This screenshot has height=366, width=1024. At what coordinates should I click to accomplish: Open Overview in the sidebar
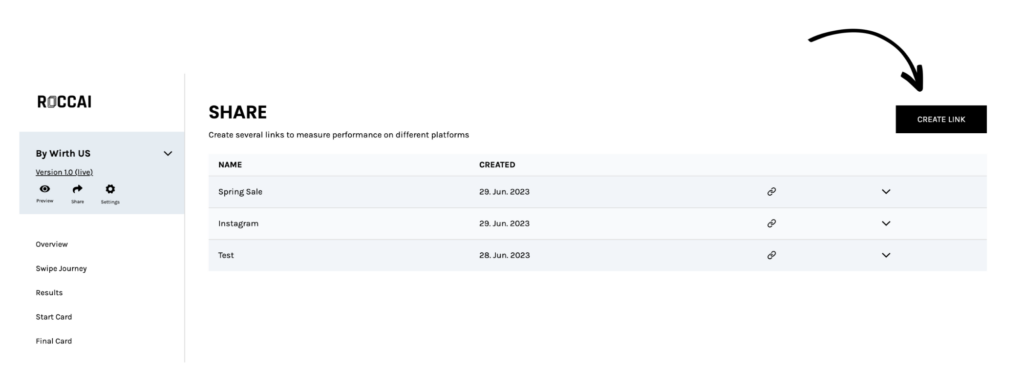(x=52, y=244)
